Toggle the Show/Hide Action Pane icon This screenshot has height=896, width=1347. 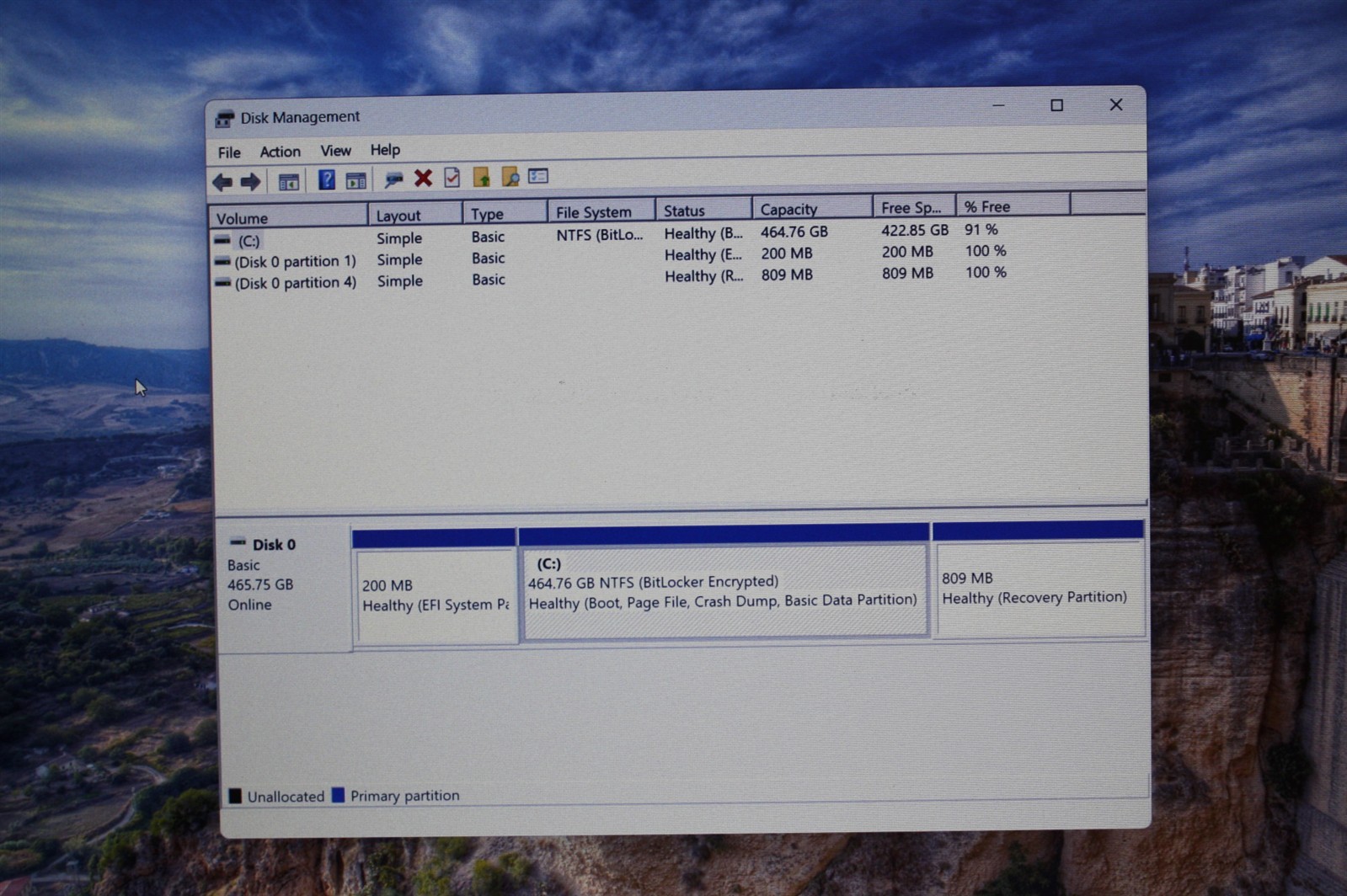point(355,179)
